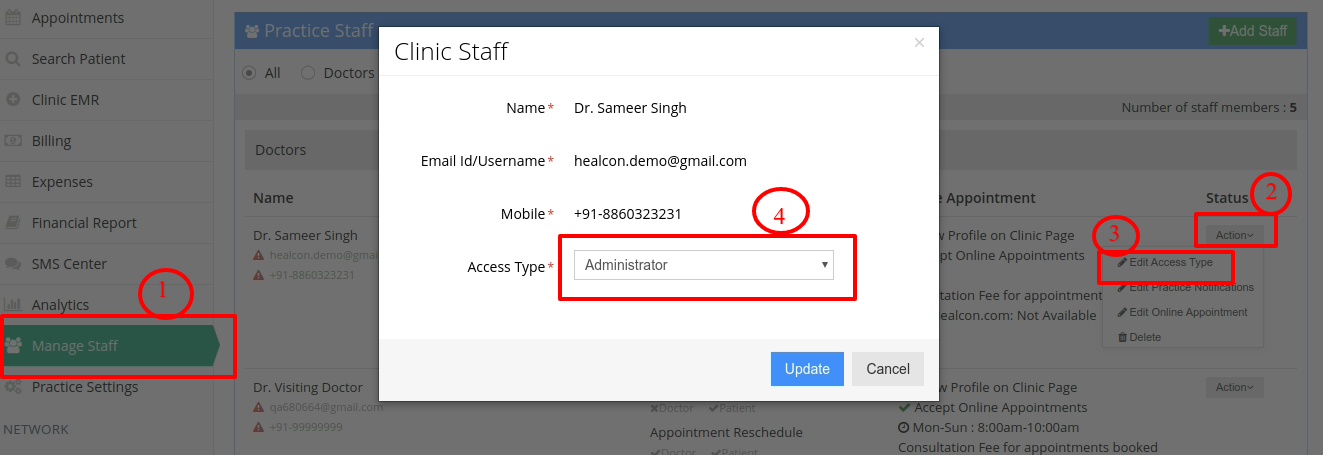Click the green Add Staff button
Screen dimensions: 1323x455
pos(1252,31)
